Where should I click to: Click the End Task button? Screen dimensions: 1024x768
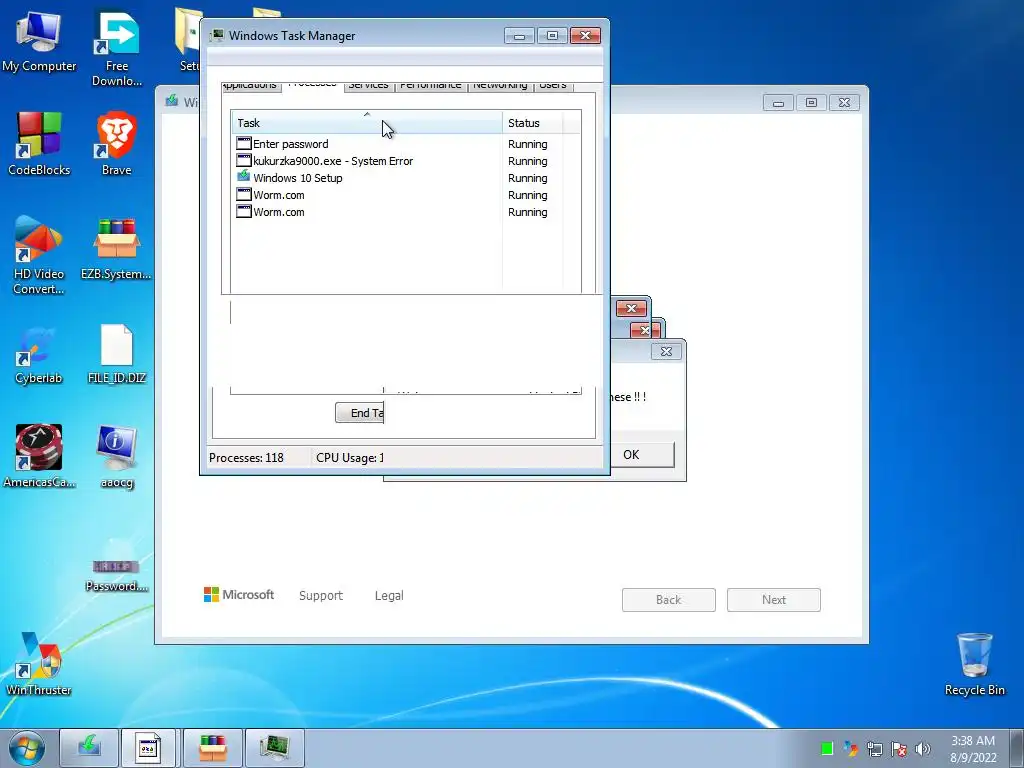360,413
